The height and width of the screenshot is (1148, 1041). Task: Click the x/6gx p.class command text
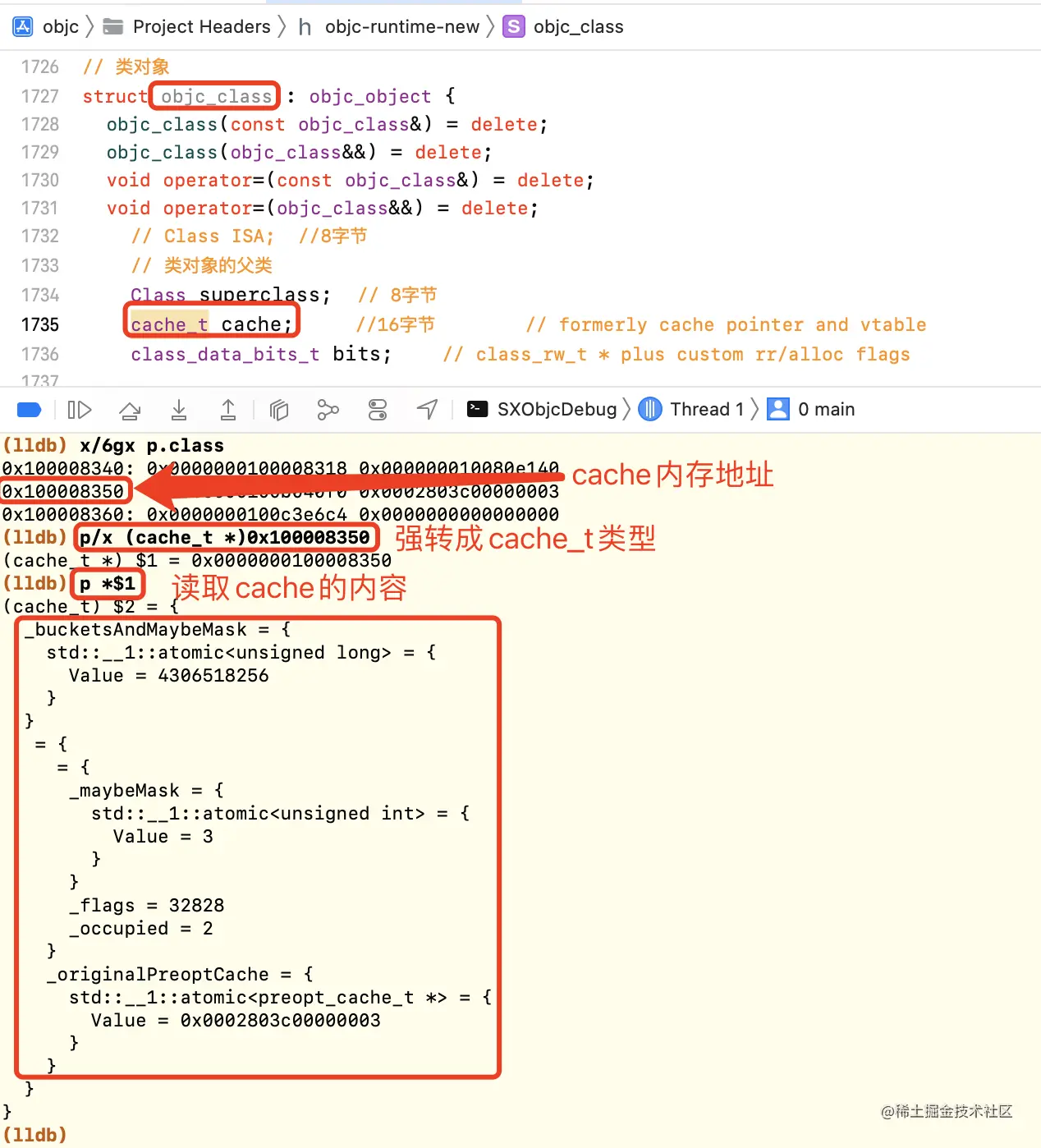click(152, 446)
